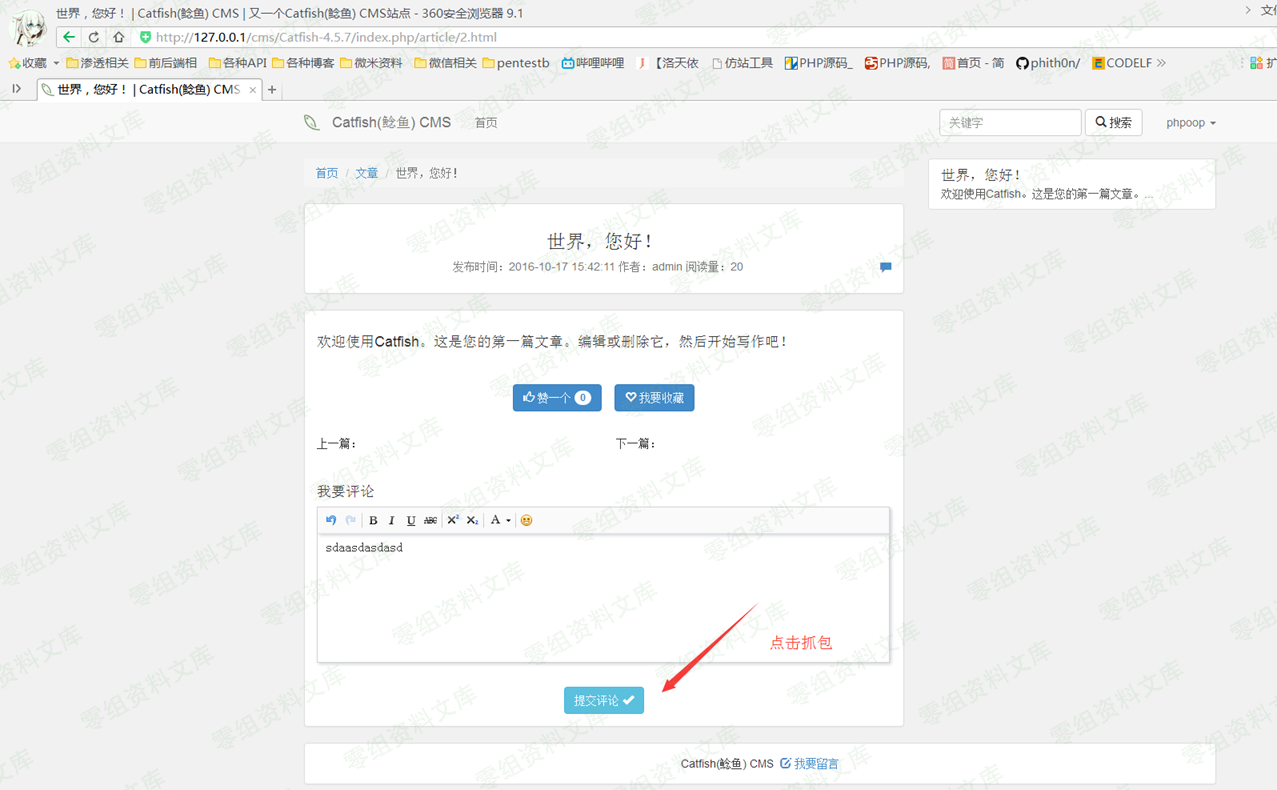The image size is (1277, 790).
Task: Apply underline in the comment editor
Action: [410, 520]
